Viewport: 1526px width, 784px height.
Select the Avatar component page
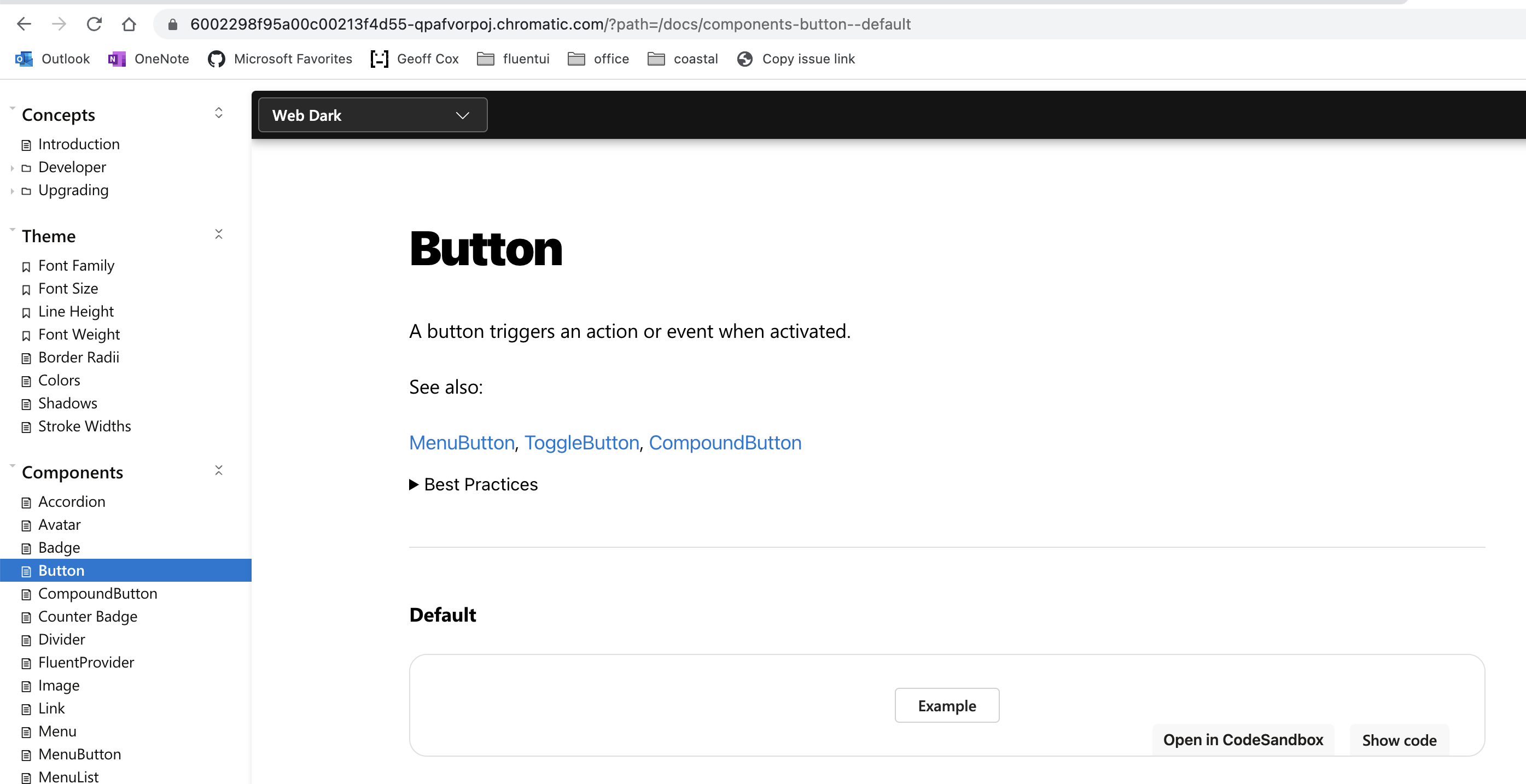(x=59, y=524)
